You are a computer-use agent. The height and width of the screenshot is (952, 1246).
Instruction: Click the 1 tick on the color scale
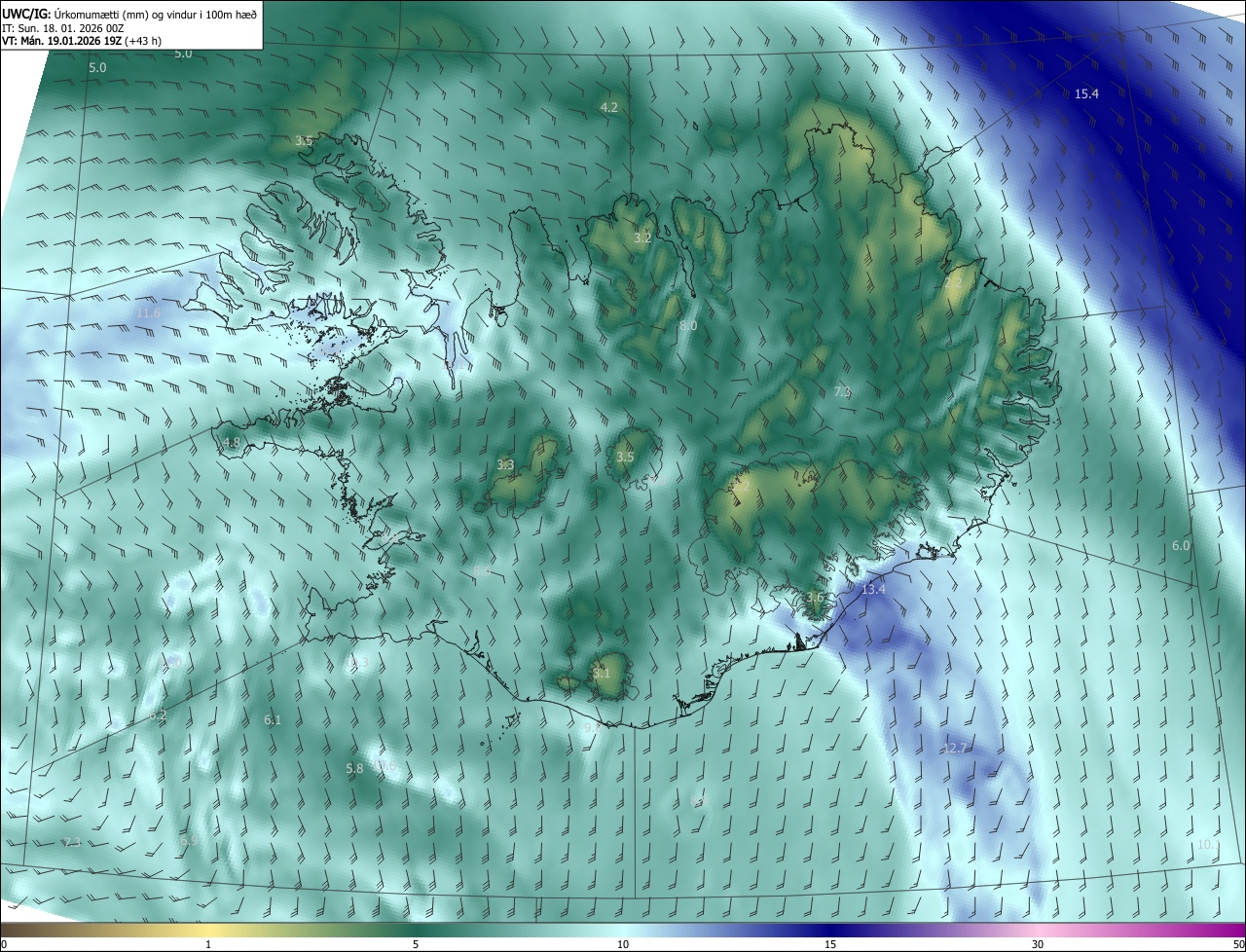208,944
